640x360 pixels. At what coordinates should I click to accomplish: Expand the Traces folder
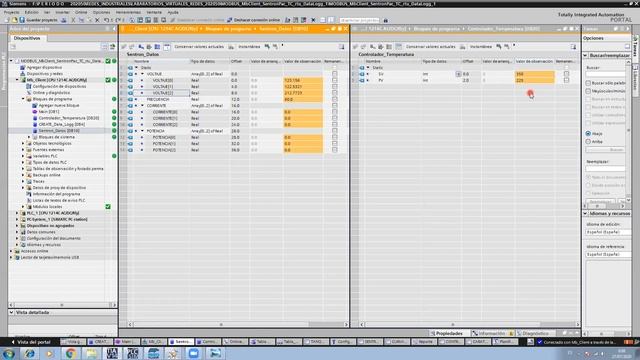coord(23,182)
